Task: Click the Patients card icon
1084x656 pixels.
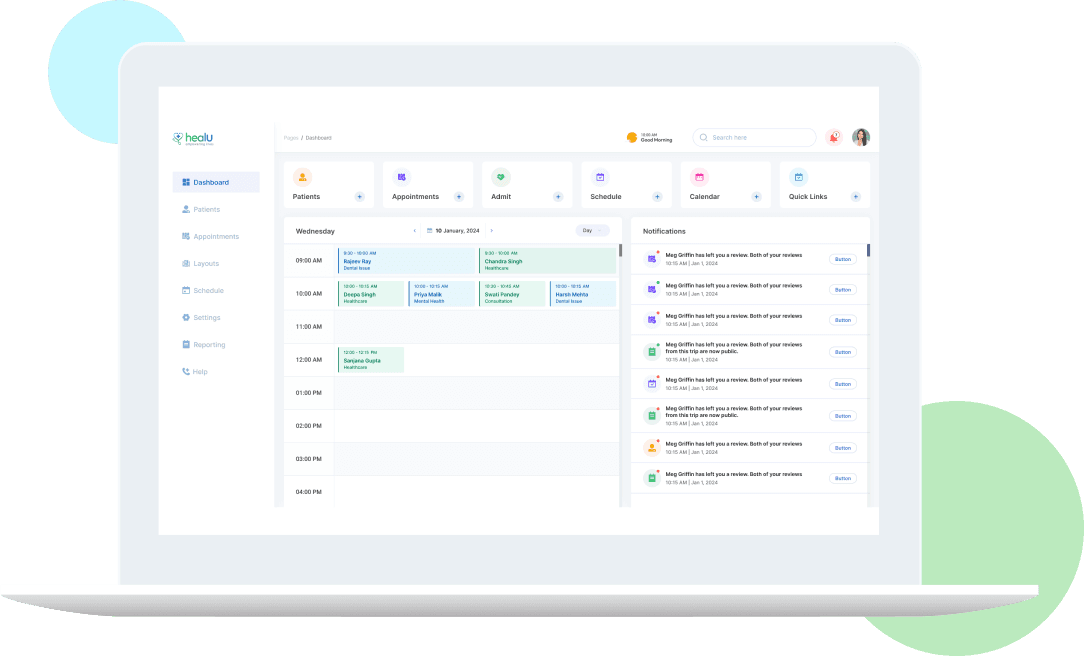Action: tap(302, 177)
